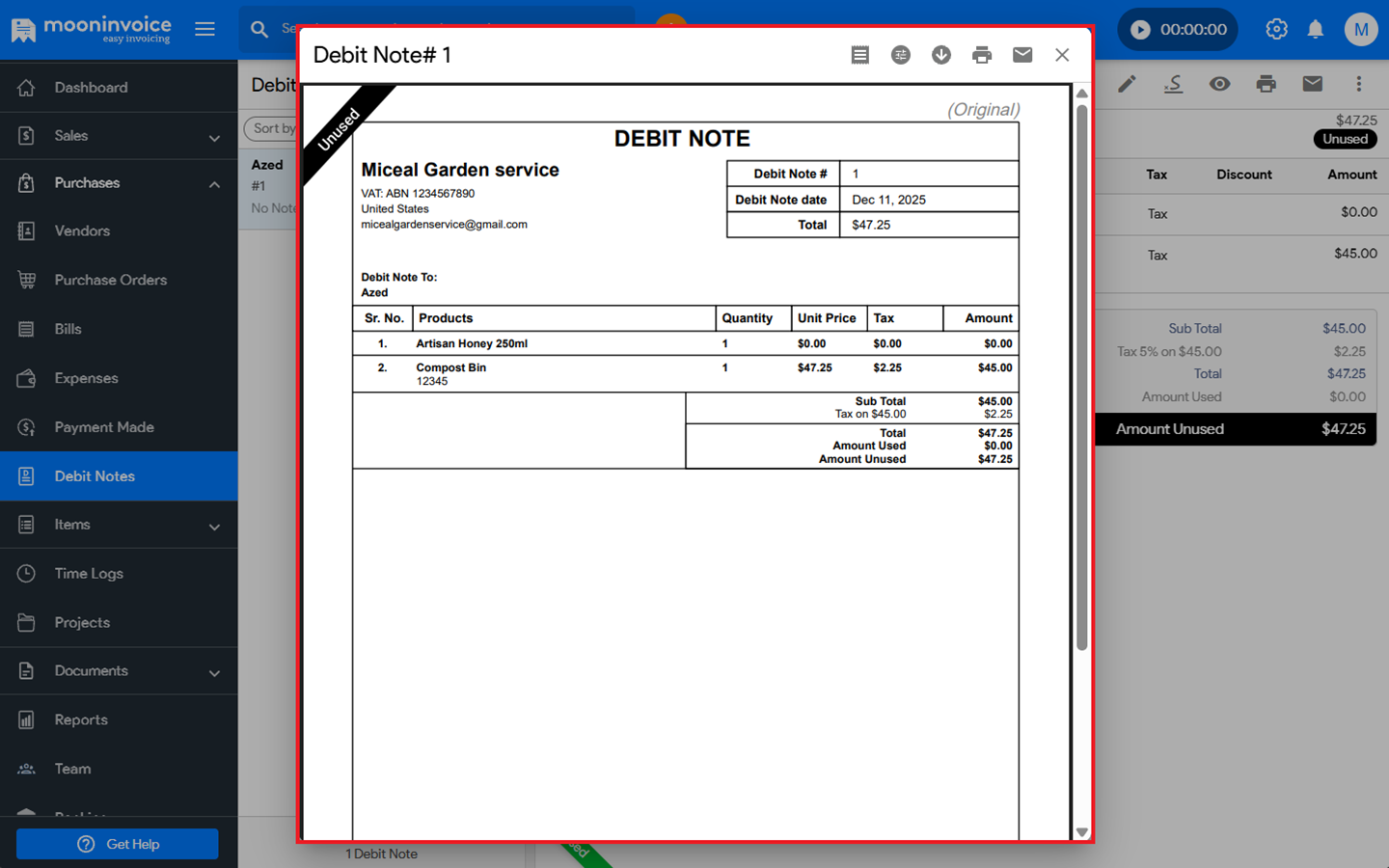Download the debit note PDF

(940, 55)
